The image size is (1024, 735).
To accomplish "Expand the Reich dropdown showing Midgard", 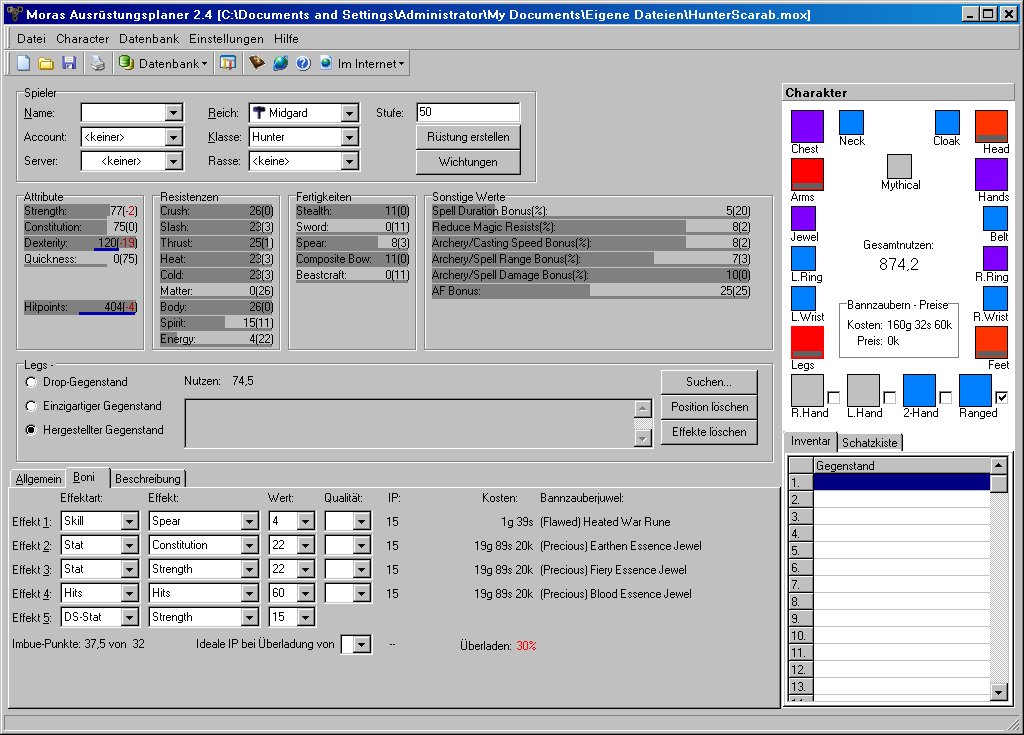I will (x=349, y=113).
